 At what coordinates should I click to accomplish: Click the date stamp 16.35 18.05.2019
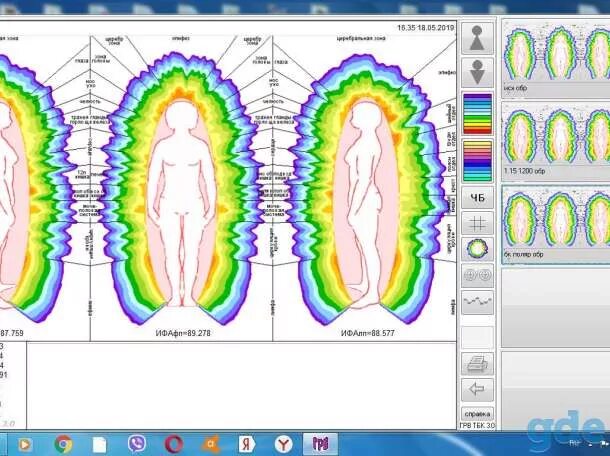click(x=425, y=28)
